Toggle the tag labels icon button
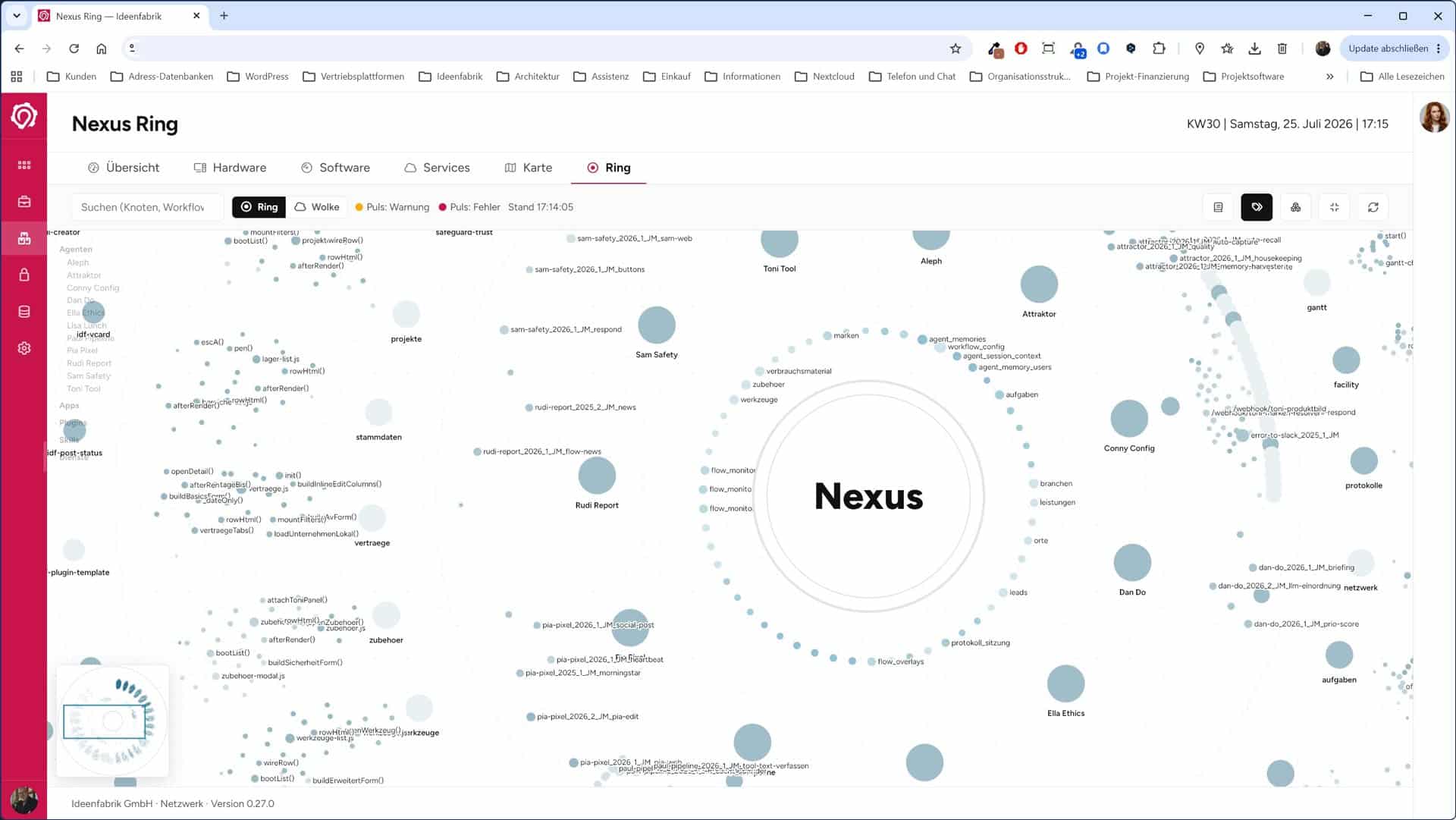 (x=1257, y=207)
